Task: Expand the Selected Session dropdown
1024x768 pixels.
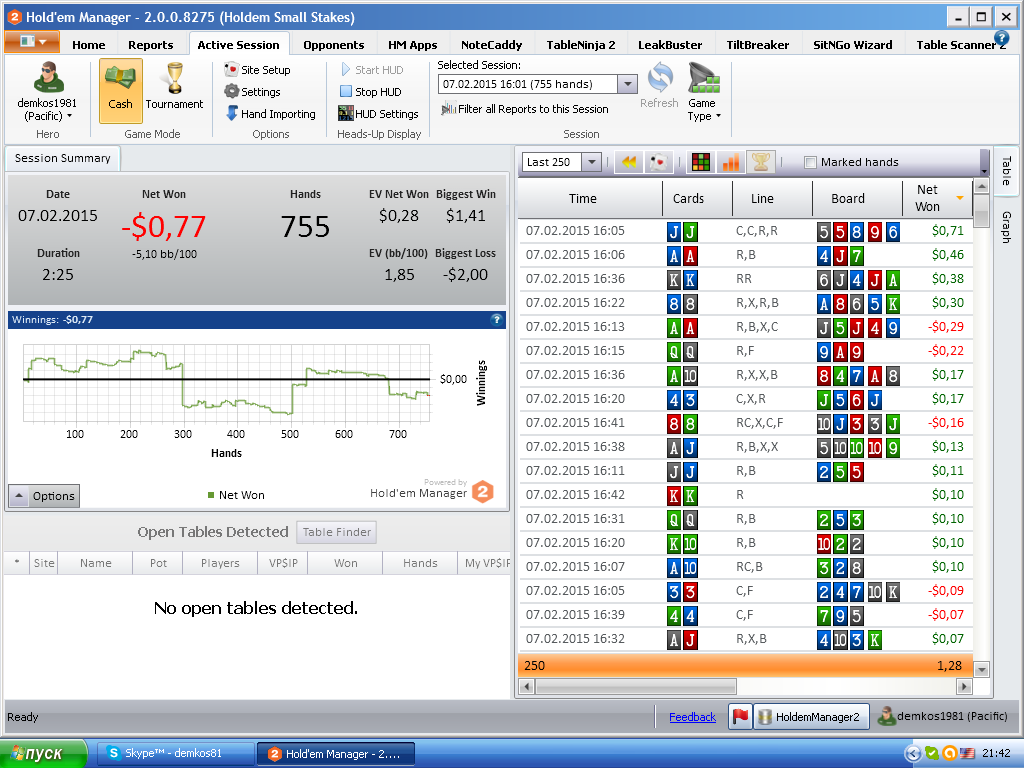Action: (627, 84)
